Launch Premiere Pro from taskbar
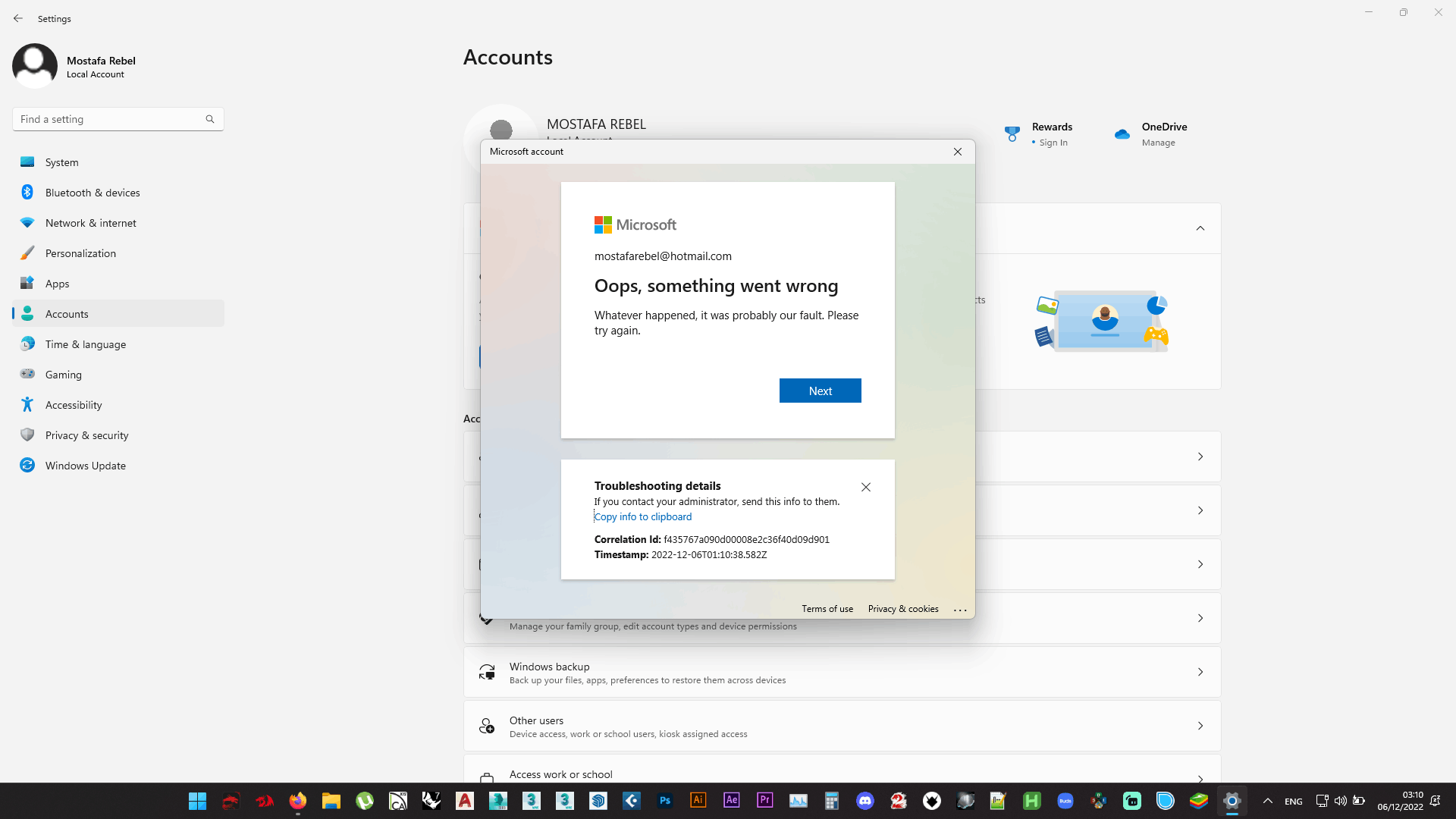Image resolution: width=1456 pixels, height=819 pixels. point(765,801)
